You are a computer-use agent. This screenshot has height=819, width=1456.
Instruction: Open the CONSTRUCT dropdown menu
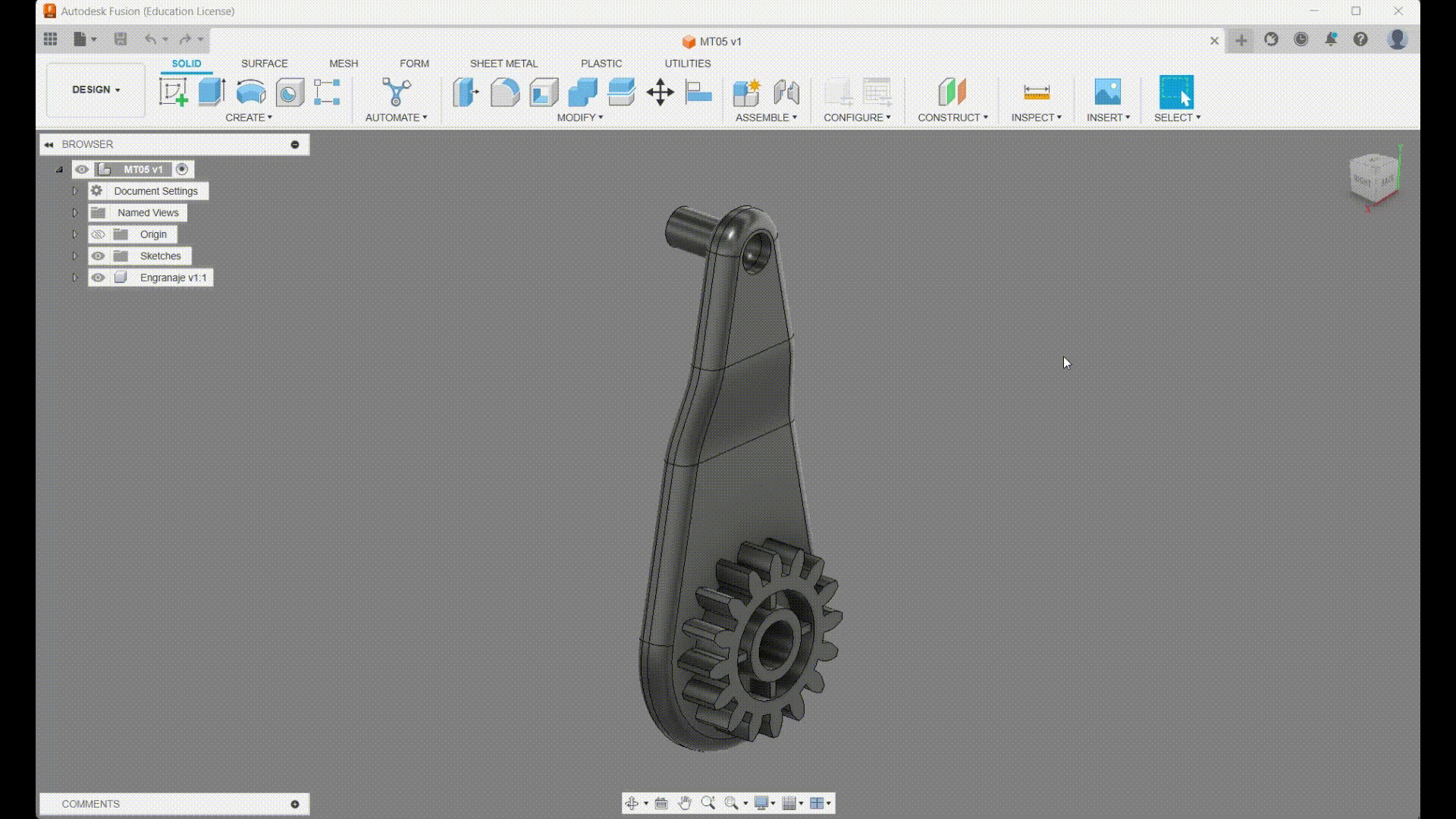click(952, 118)
